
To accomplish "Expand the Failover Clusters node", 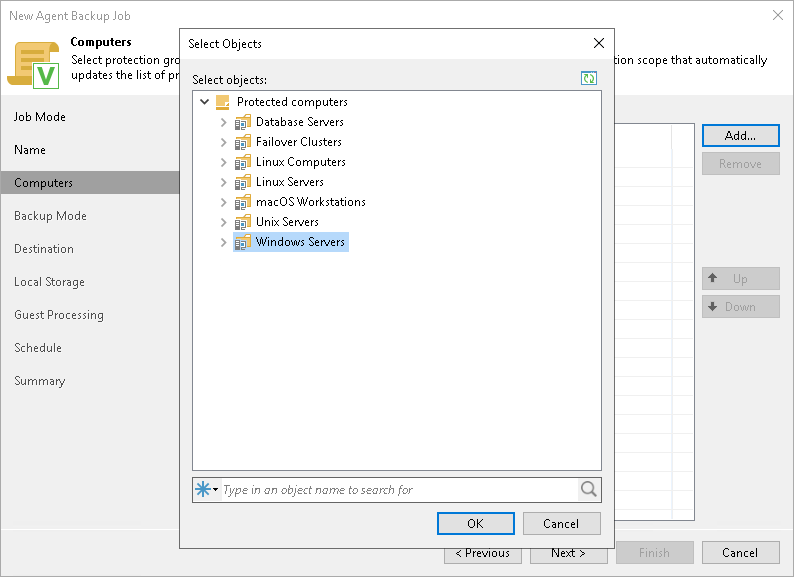I will click(223, 142).
